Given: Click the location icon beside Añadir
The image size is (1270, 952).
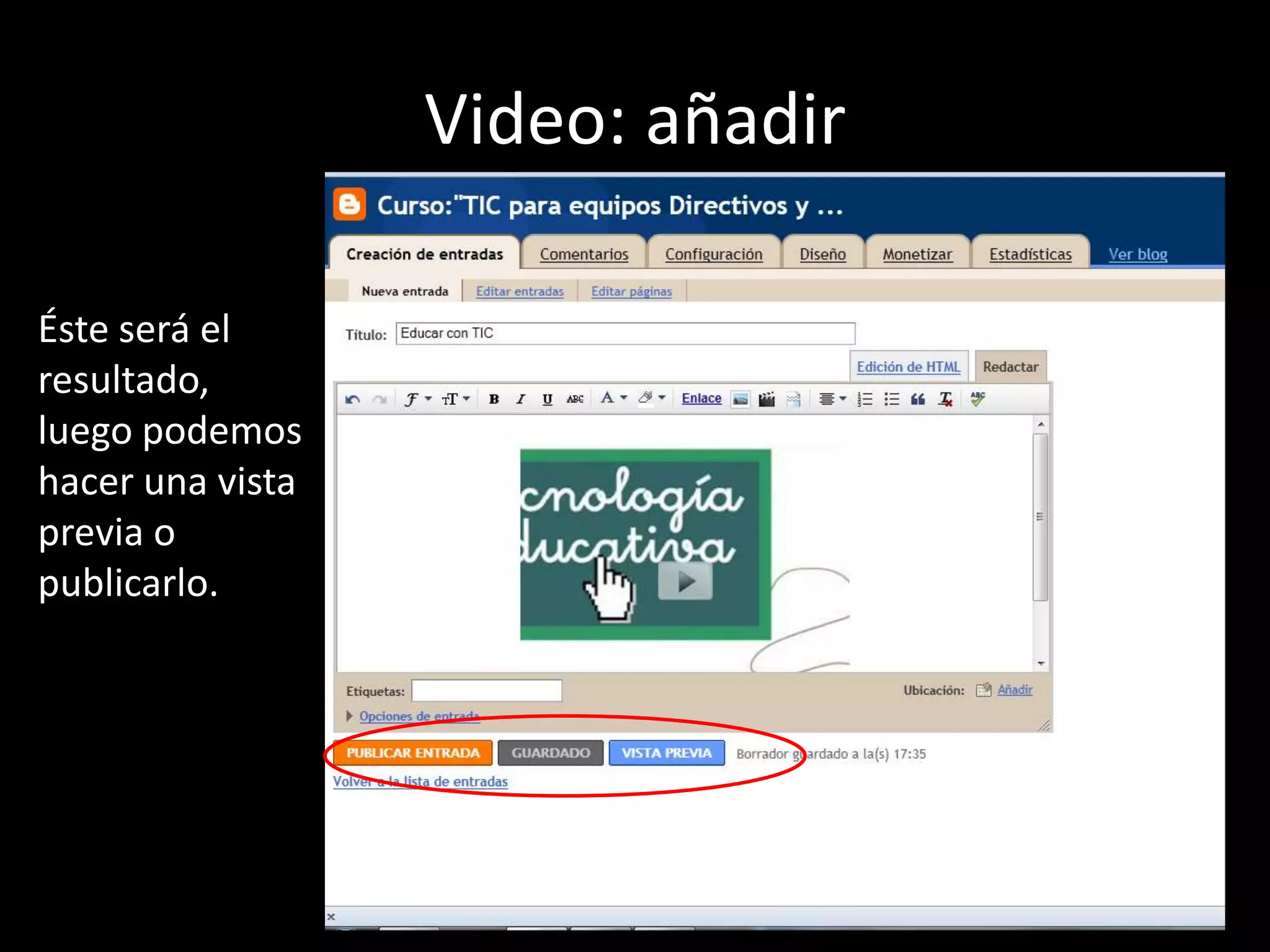Looking at the screenshot, I should [984, 689].
